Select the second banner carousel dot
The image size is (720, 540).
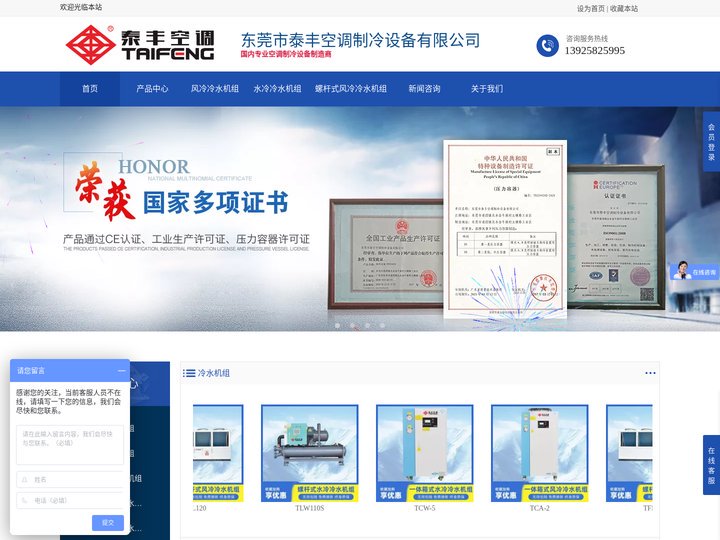point(353,325)
